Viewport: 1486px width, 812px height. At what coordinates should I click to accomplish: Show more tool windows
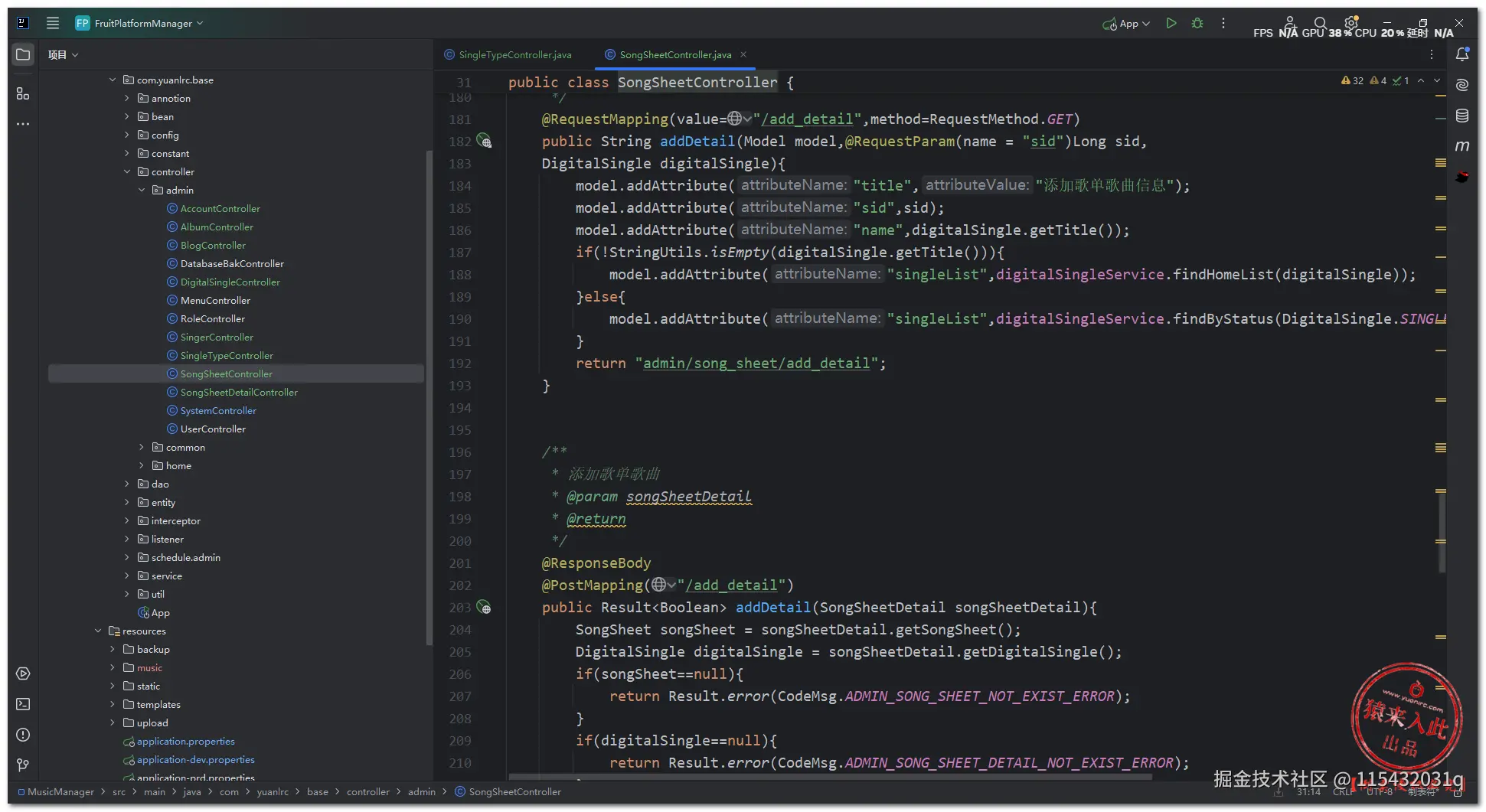pos(23,123)
